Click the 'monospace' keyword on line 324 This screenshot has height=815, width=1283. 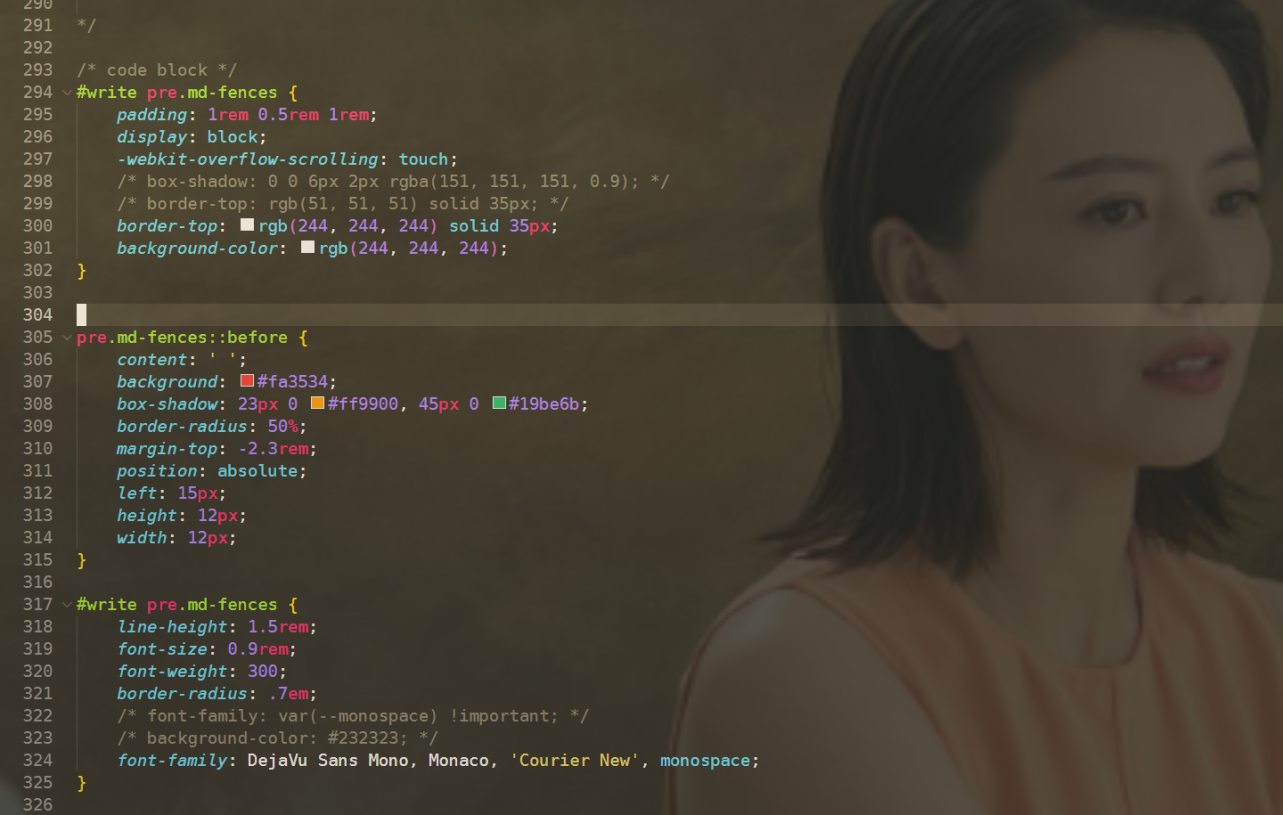pyautogui.click(x=705, y=760)
